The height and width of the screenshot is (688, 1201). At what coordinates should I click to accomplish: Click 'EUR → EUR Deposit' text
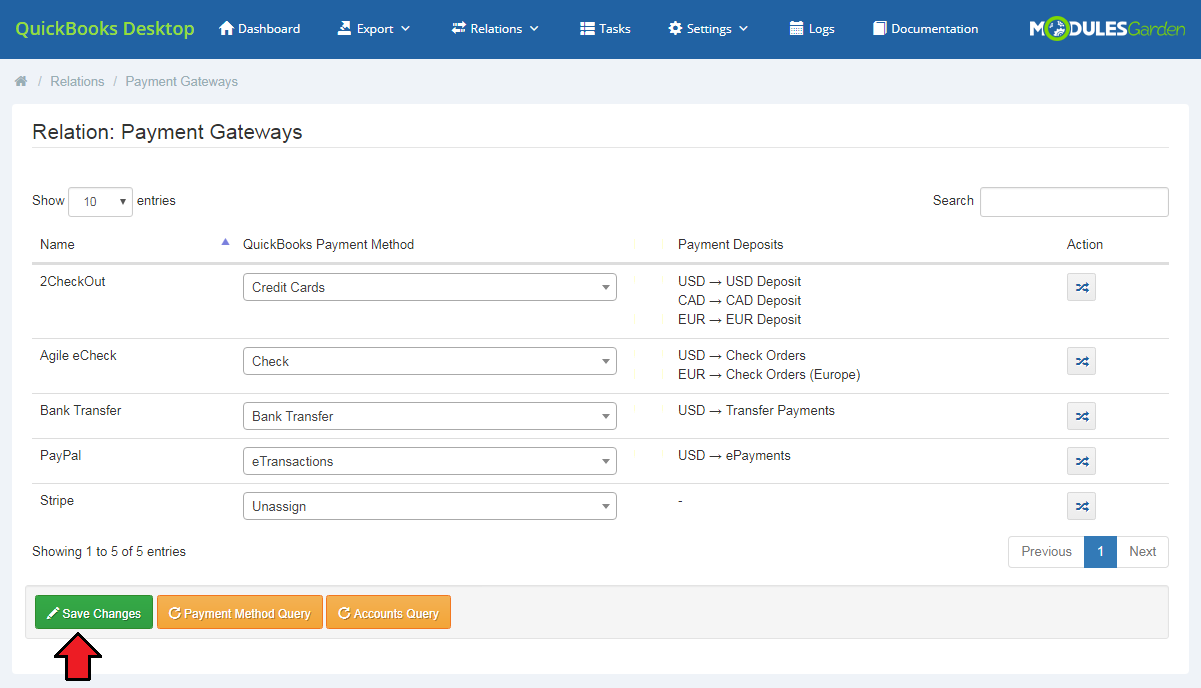coord(739,319)
